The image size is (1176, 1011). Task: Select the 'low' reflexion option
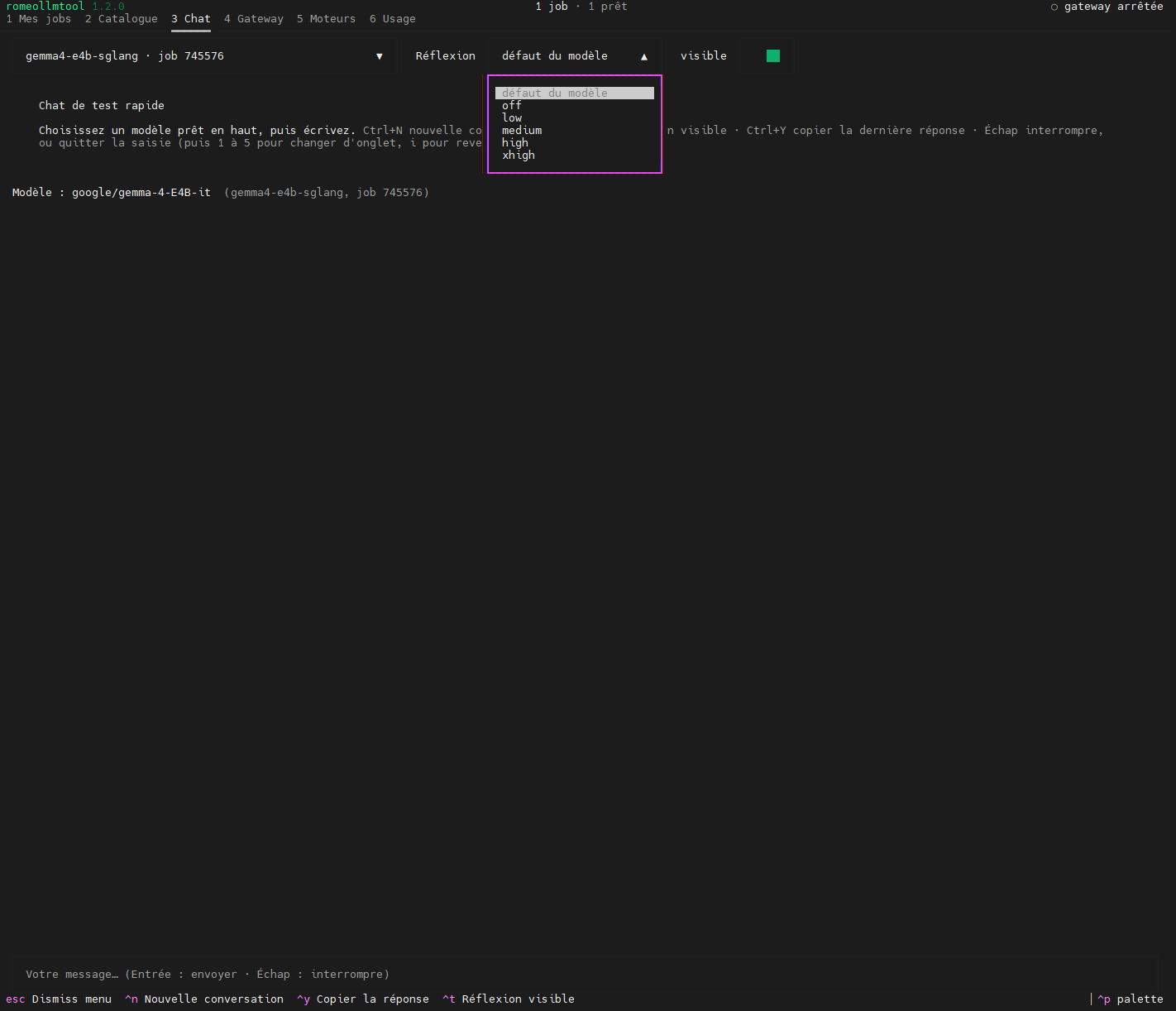(x=575, y=117)
